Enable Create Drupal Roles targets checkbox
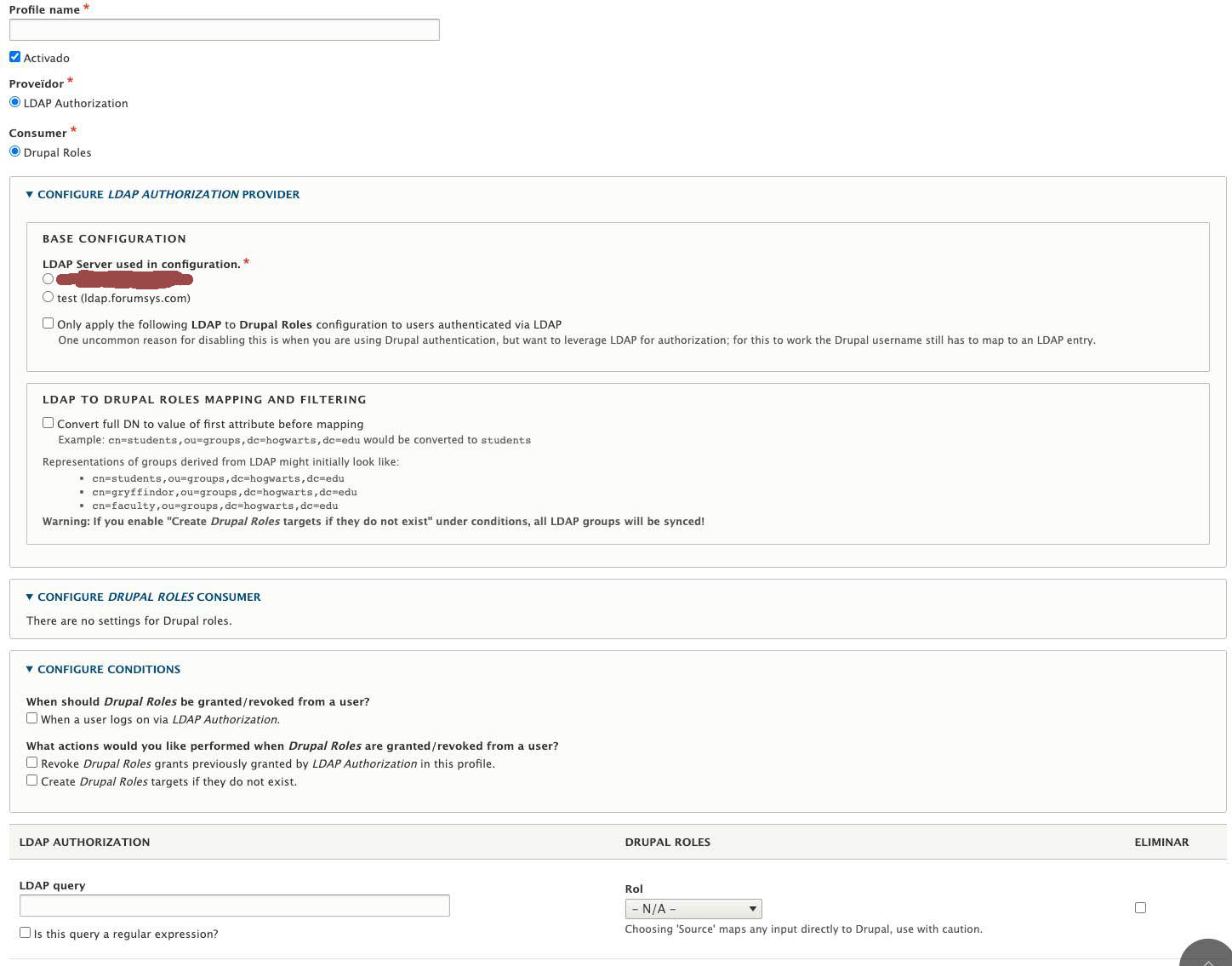Viewport: 1232px width, 966px height. tap(31, 780)
